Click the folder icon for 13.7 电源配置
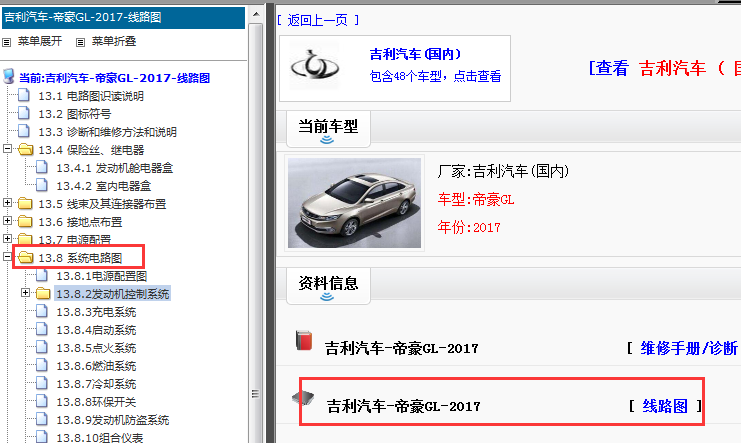Viewport: 741px width, 443px height. click(25, 239)
